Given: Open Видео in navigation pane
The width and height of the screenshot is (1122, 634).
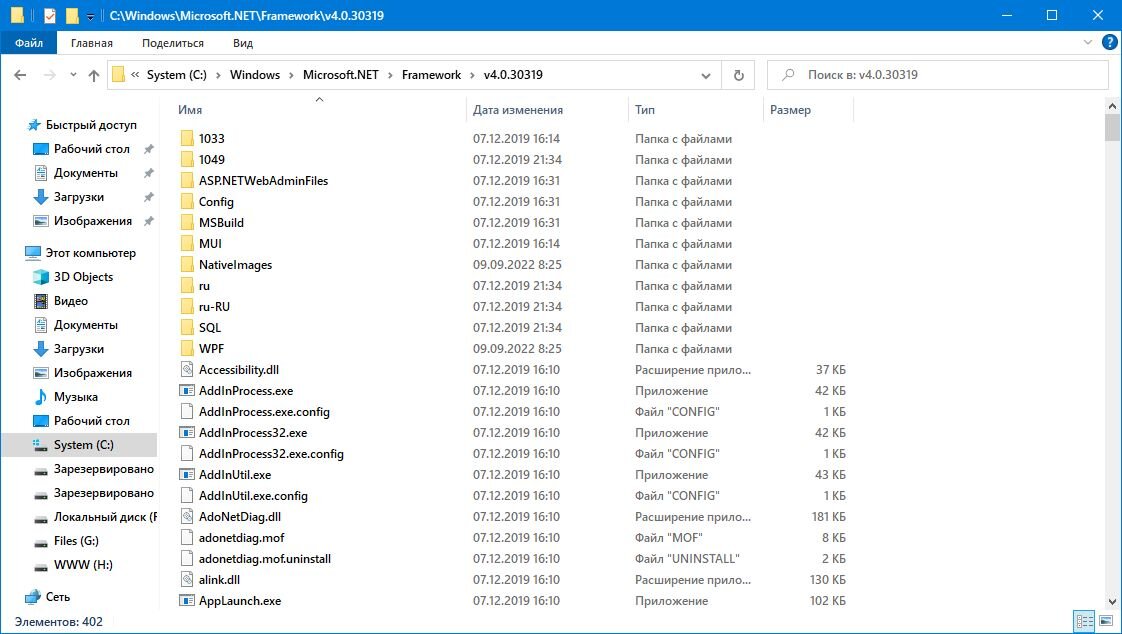Looking at the screenshot, I should tap(71, 301).
